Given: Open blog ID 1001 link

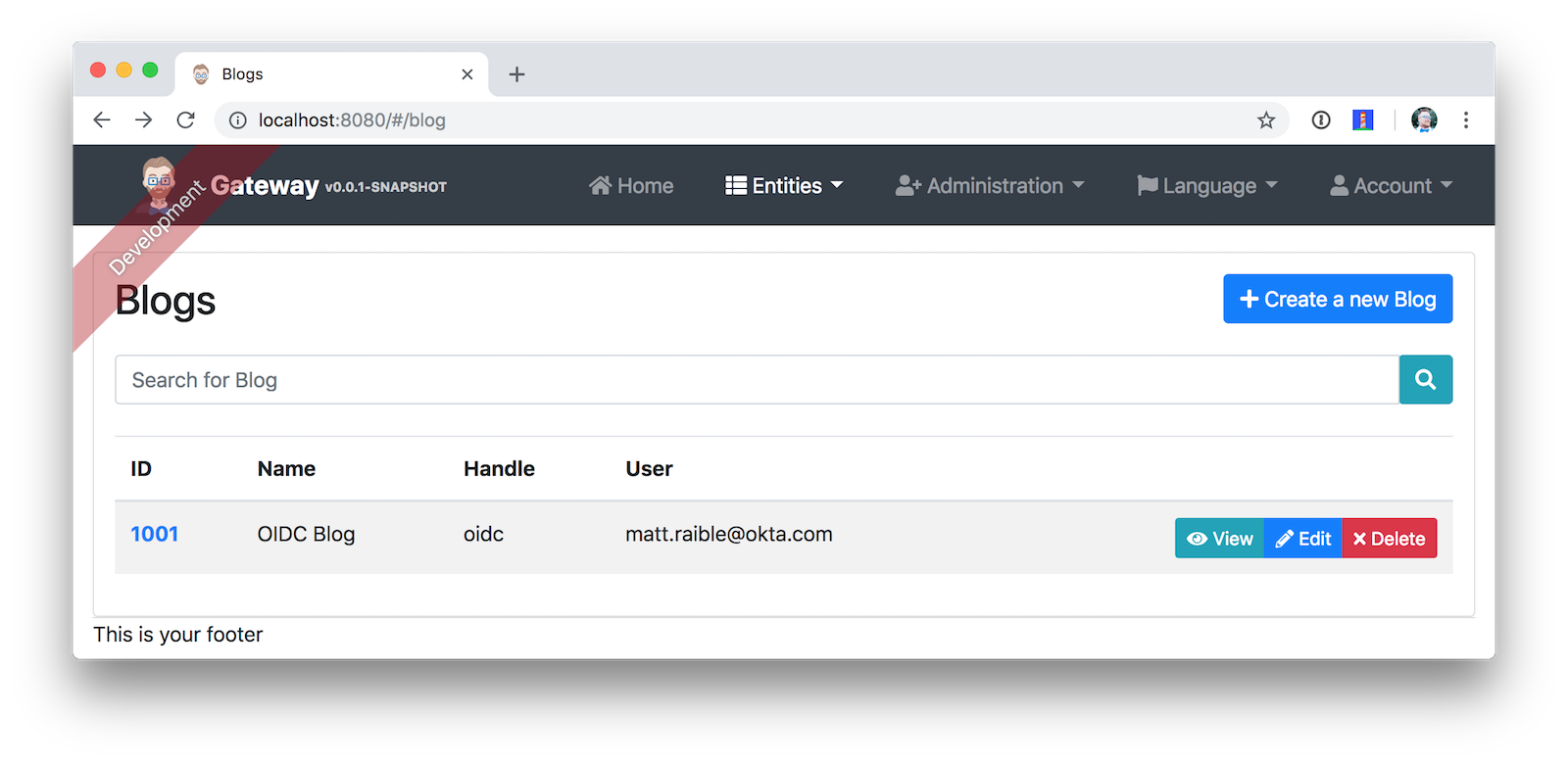Looking at the screenshot, I should (155, 534).
